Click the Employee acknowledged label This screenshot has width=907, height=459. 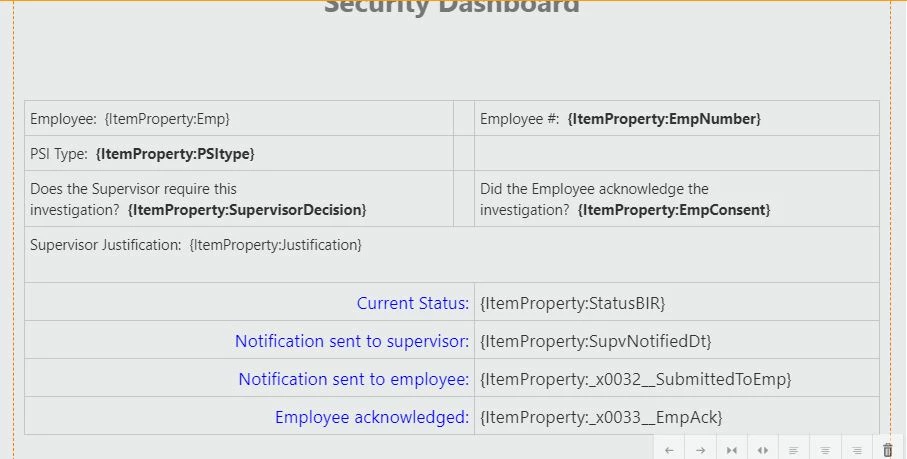click(372, 417)
